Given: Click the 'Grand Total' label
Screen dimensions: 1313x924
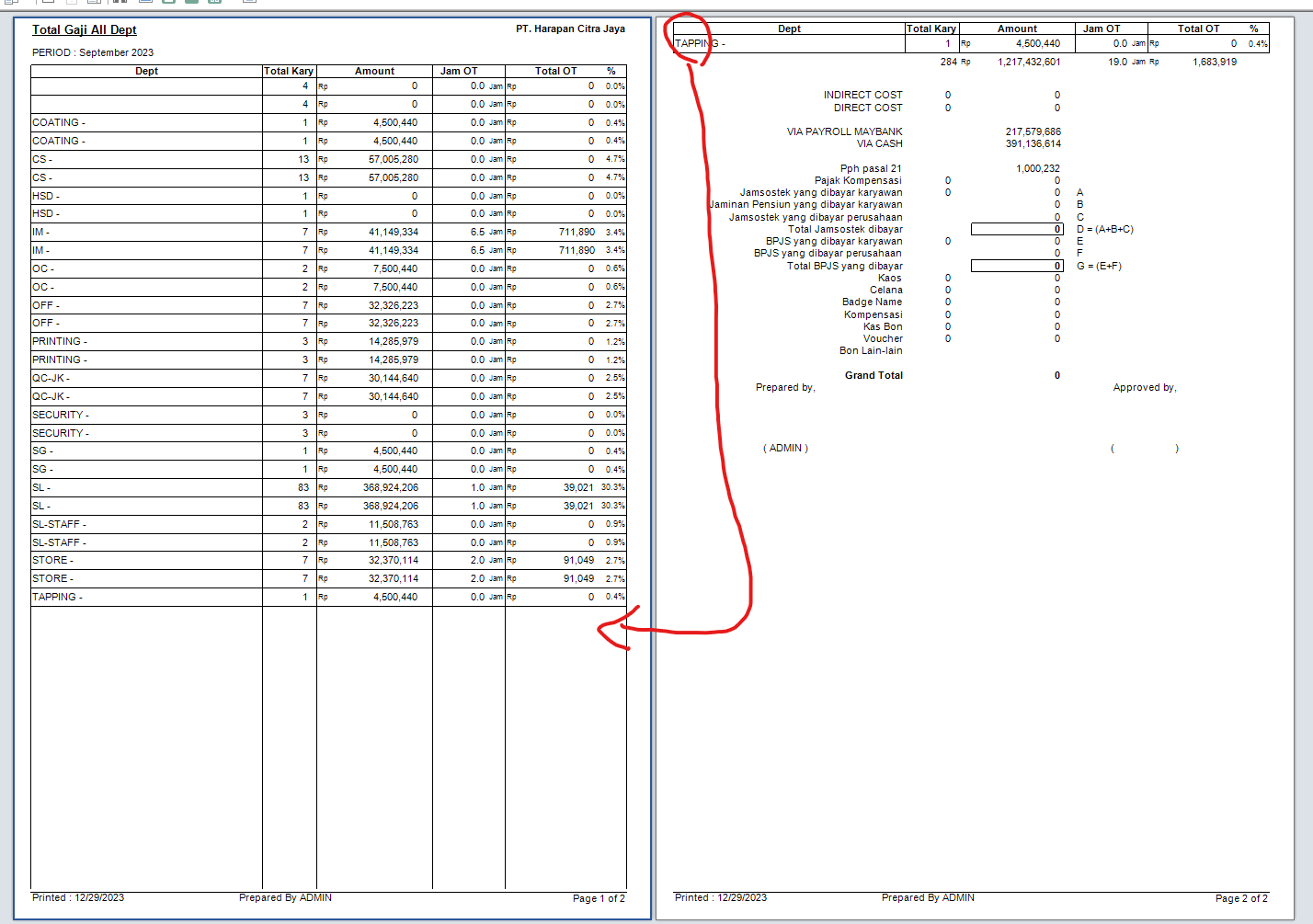Looking at the screenshot, I should click(x=873, y=376).
